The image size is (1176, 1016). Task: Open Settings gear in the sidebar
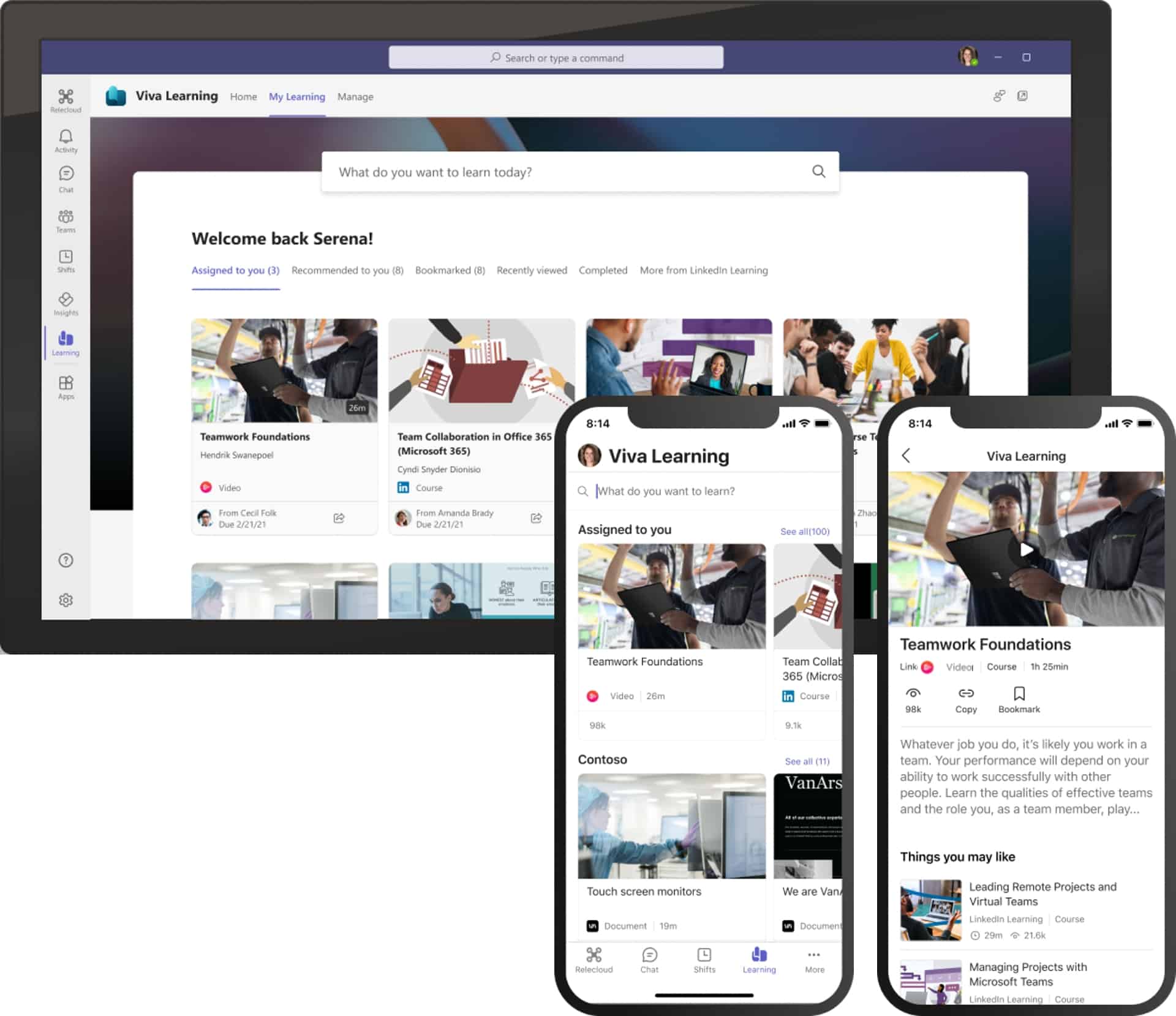coord(66,600)
